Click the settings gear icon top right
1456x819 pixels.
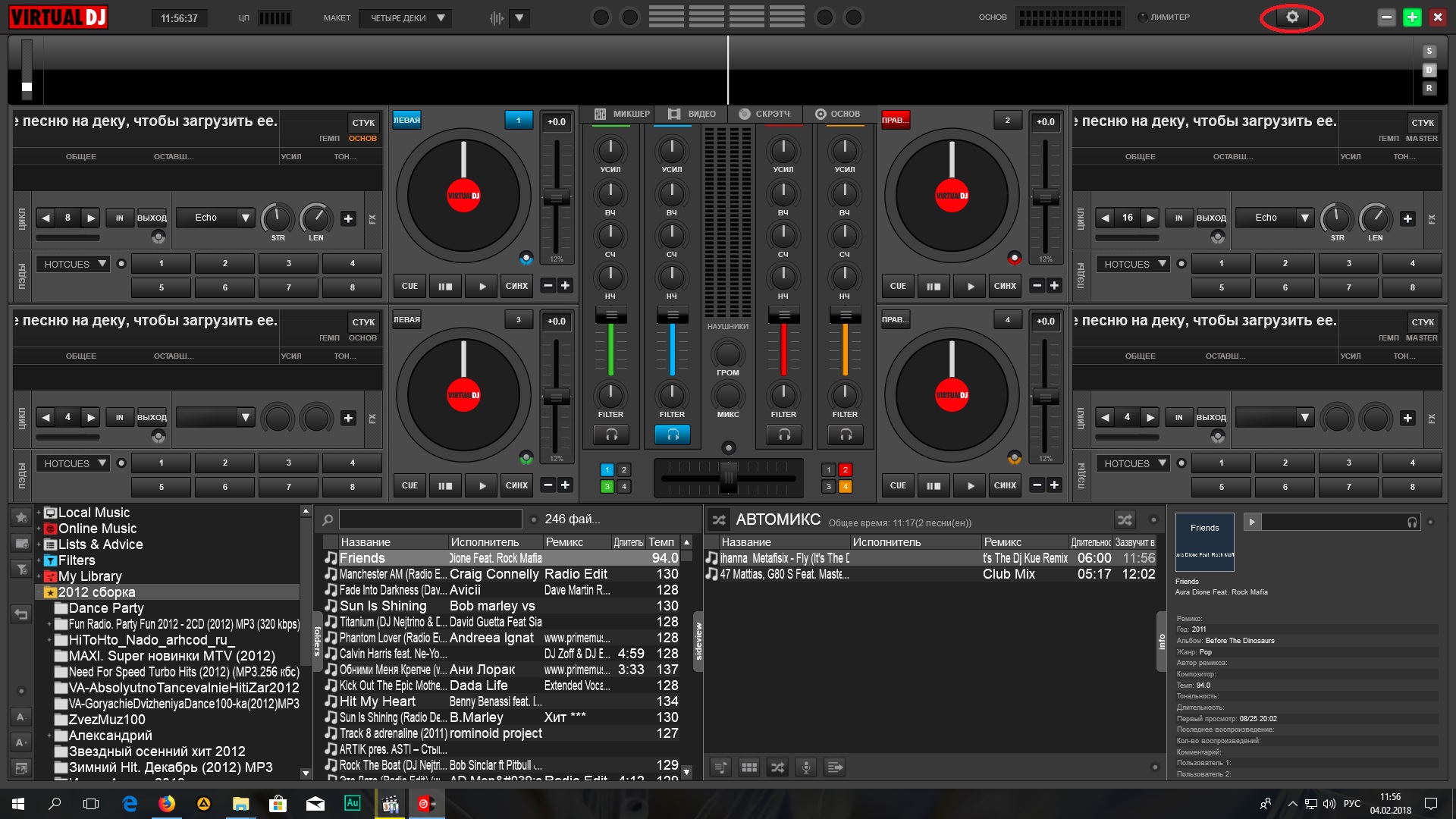(x=1293, y=15)
